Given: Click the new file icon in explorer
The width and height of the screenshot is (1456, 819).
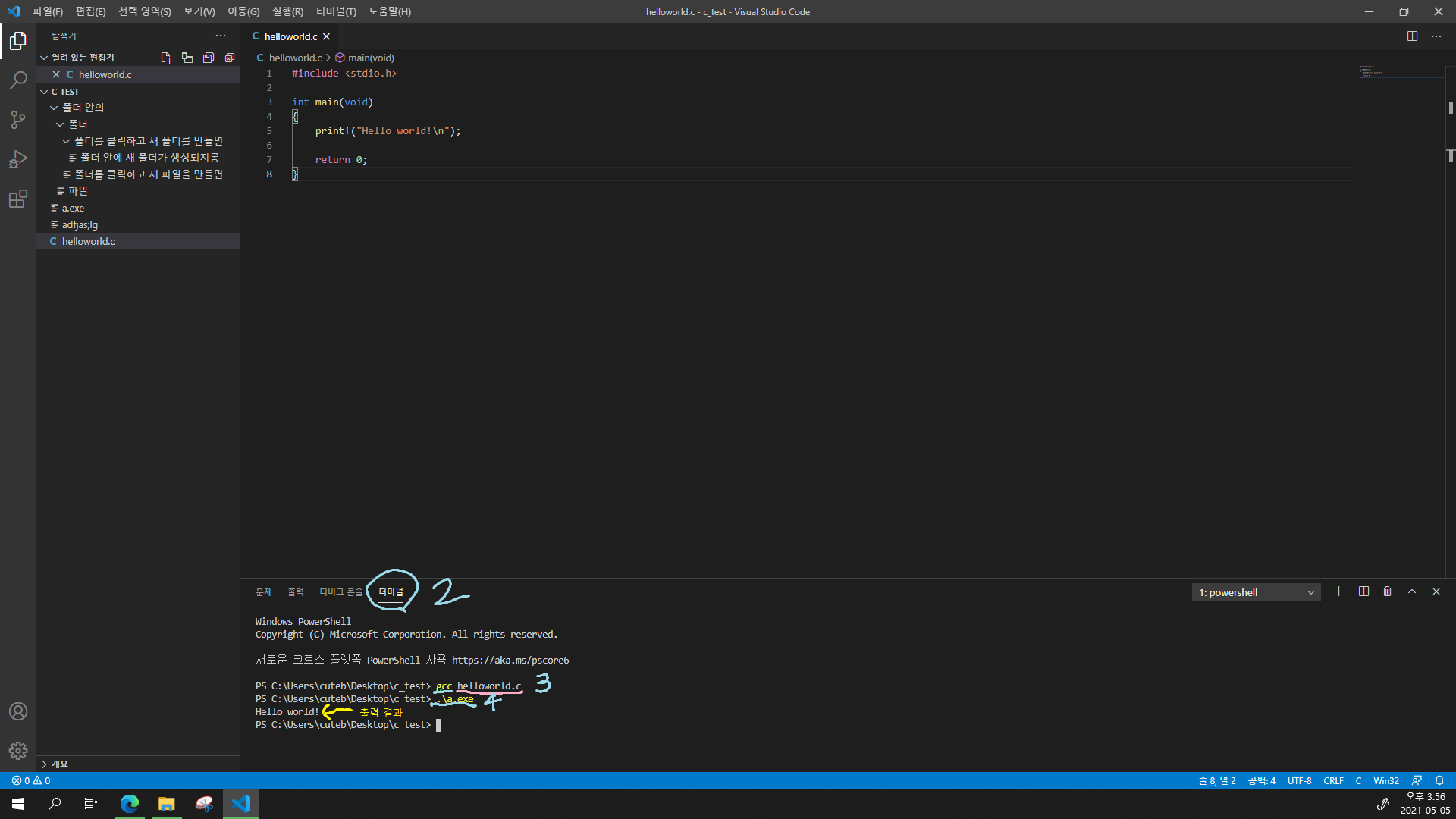Looking at the screenshot, I should tap(166, 58).
